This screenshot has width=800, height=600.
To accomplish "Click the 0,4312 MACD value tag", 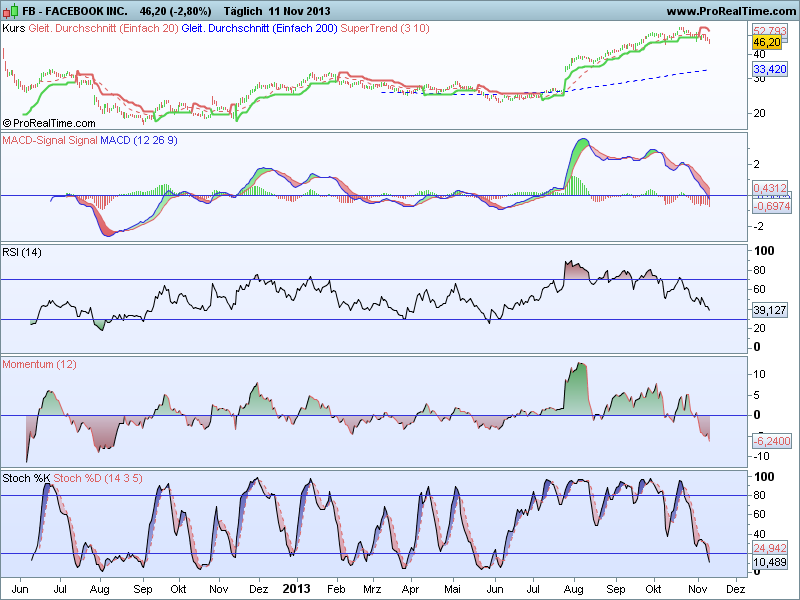I will 770,188.
